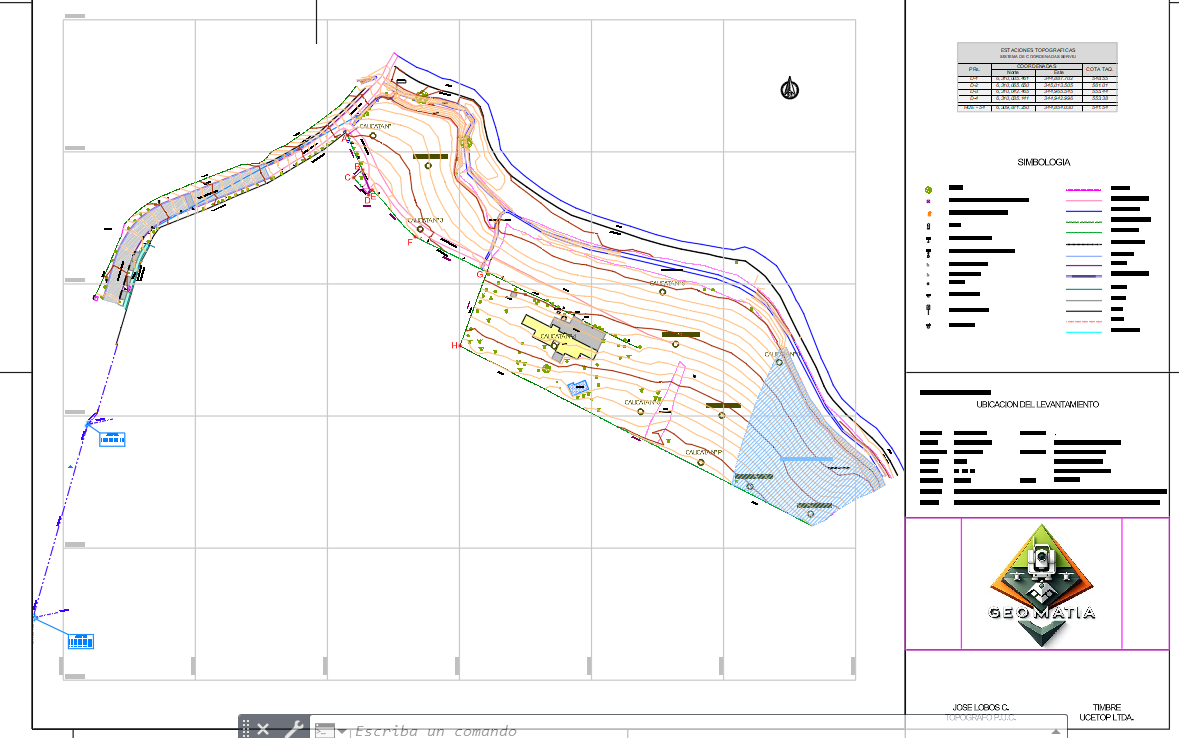The height and width of the screenshot is (738, 1179).
Task: Select orange symbol in legend
Action: [929, 214]
